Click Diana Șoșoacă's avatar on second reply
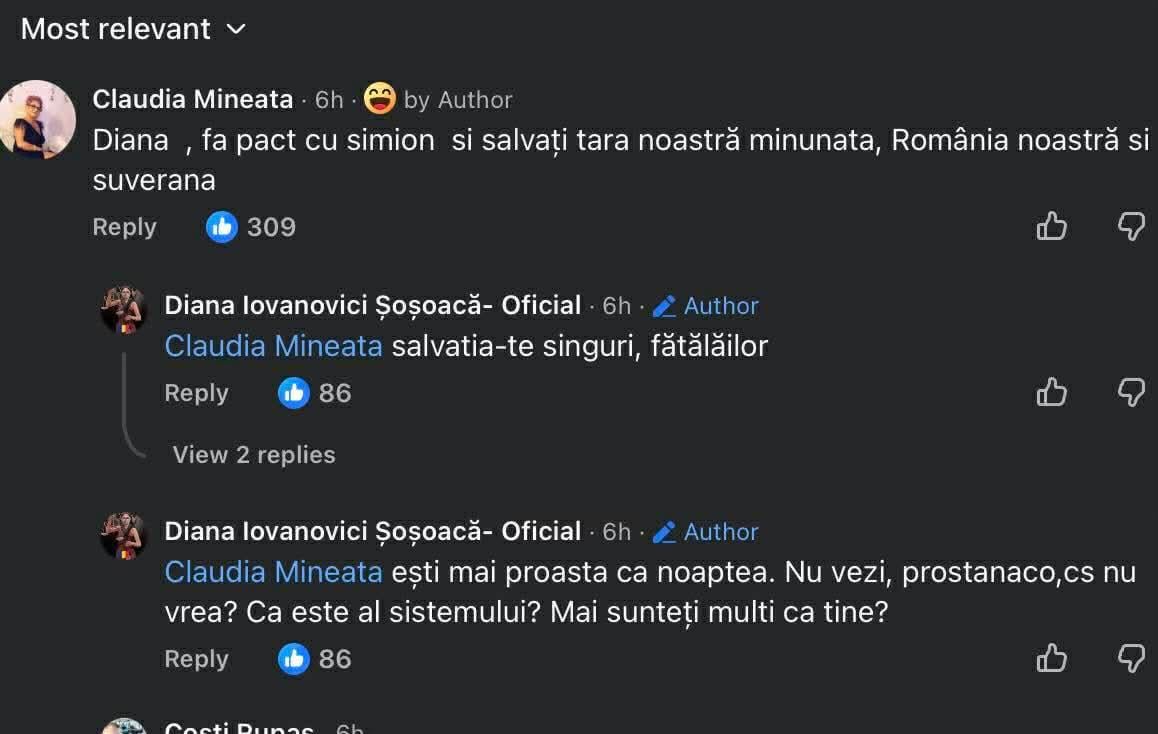This screenshot has height=734, width=1158. click(125, 536)
